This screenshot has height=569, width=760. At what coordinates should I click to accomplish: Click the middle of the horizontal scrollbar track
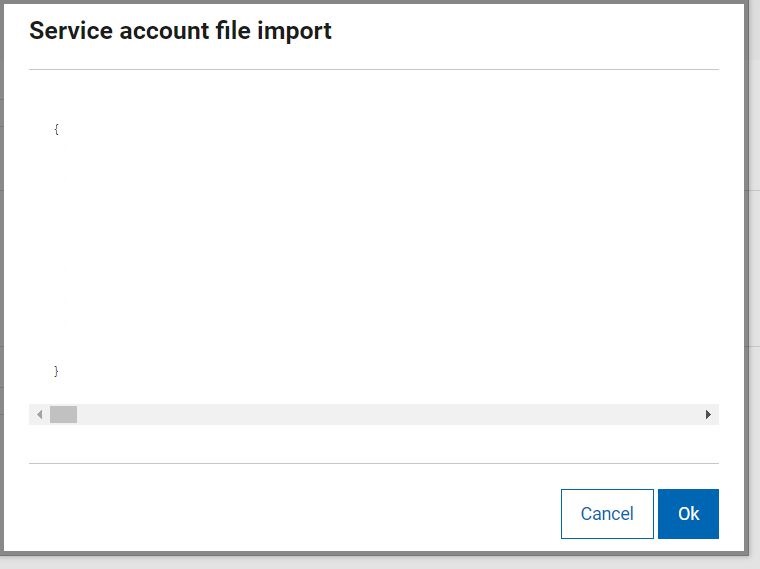click(x=374, y=414)
